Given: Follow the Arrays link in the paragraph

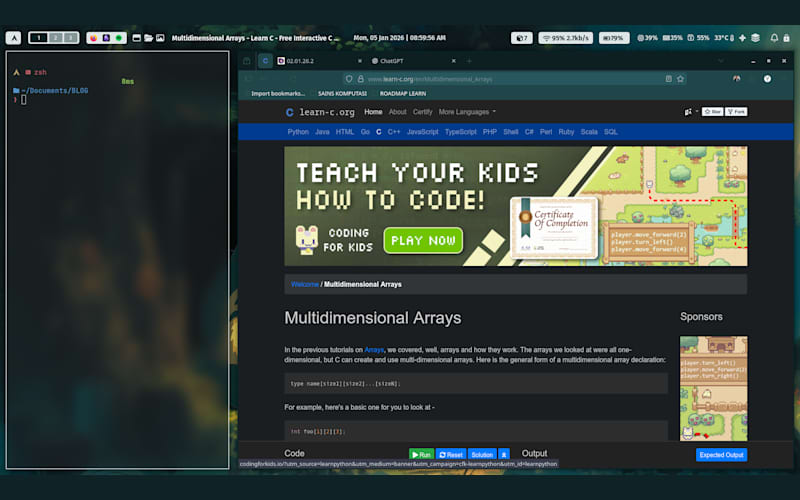Looking at the screenshot, I should point(374,349).
